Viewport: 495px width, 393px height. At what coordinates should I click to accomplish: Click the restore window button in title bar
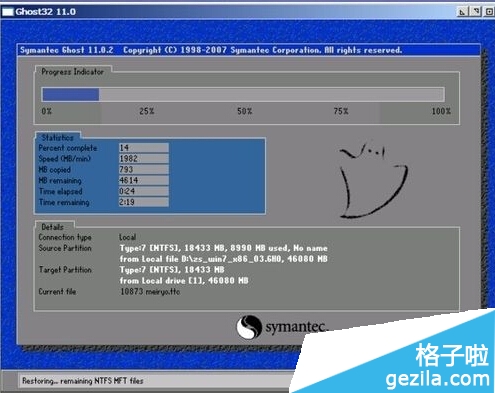tap(476, 12)
